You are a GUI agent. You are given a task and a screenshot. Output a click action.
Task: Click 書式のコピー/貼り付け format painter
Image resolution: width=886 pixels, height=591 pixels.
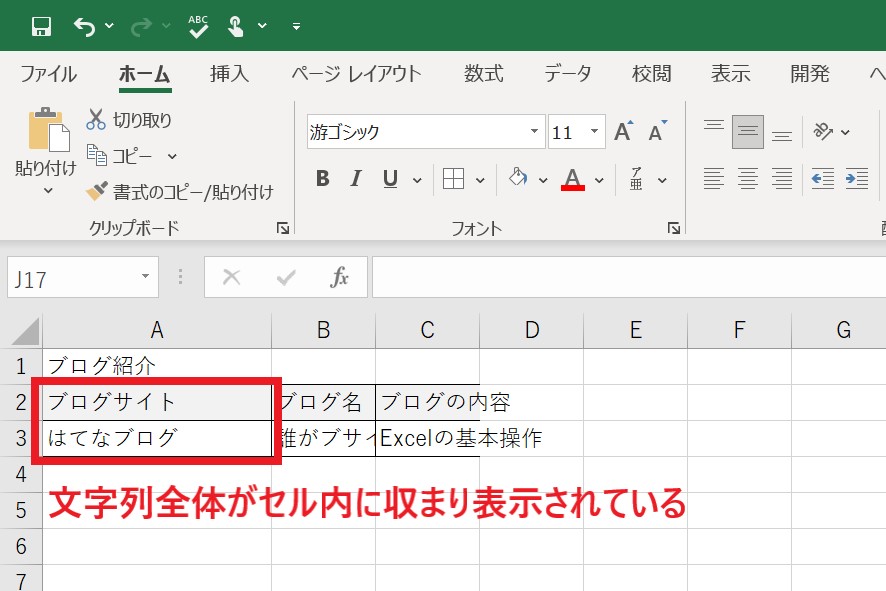180,192
